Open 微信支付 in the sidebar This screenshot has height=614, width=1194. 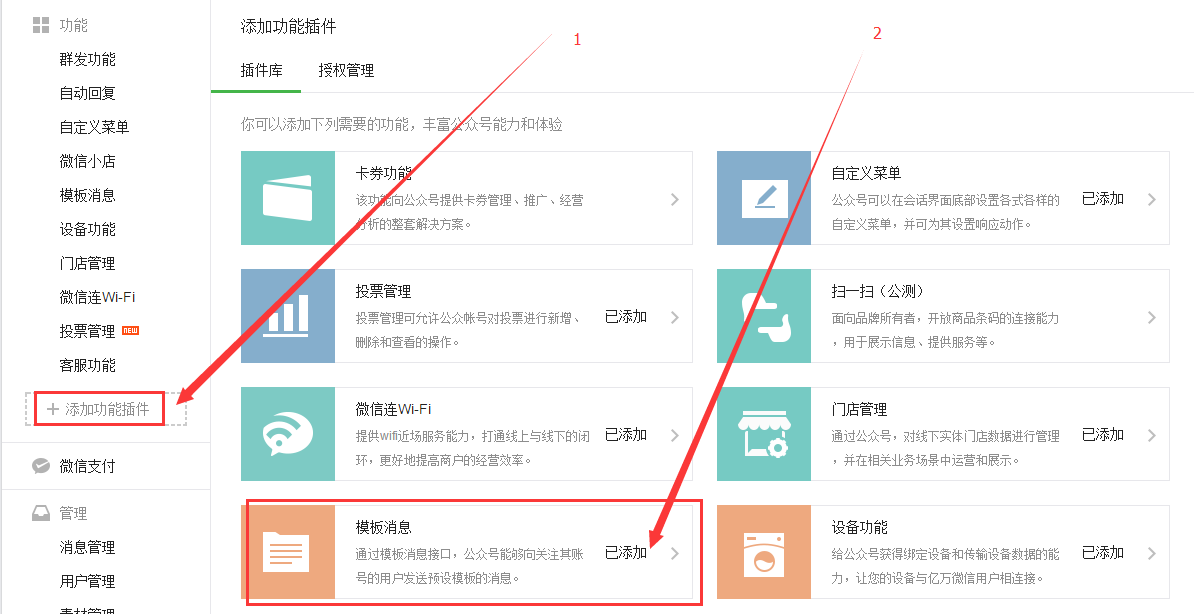point(88,466)
